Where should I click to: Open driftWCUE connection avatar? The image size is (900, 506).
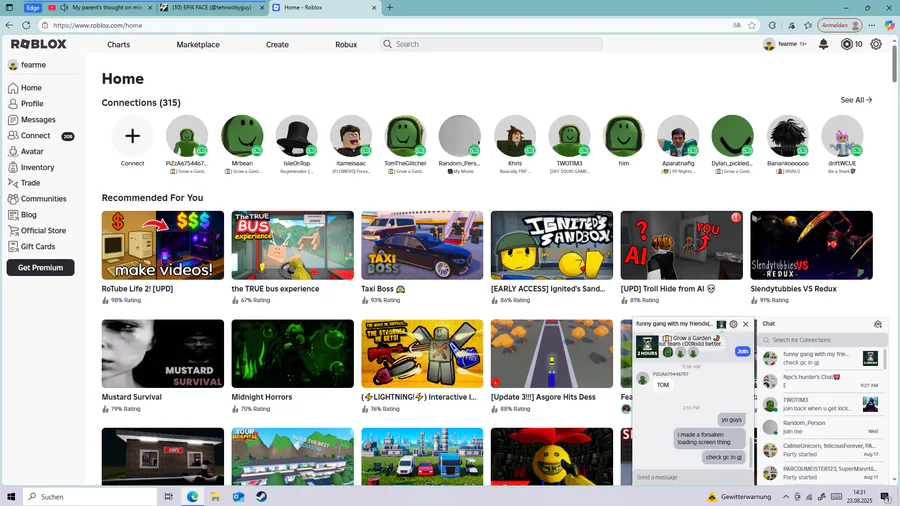(842, 136)
